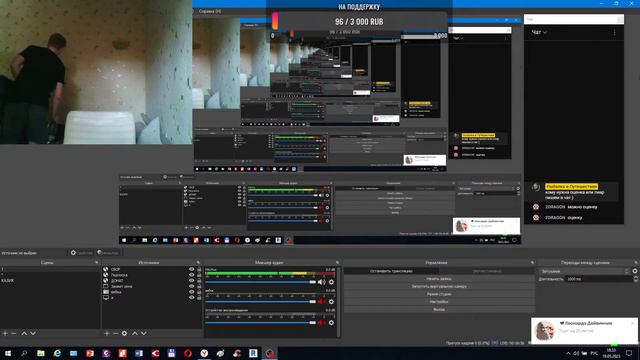This screenshot has width=640, height=360.
Task: Move scene down in Scenes panel
Action: point(33,333)
